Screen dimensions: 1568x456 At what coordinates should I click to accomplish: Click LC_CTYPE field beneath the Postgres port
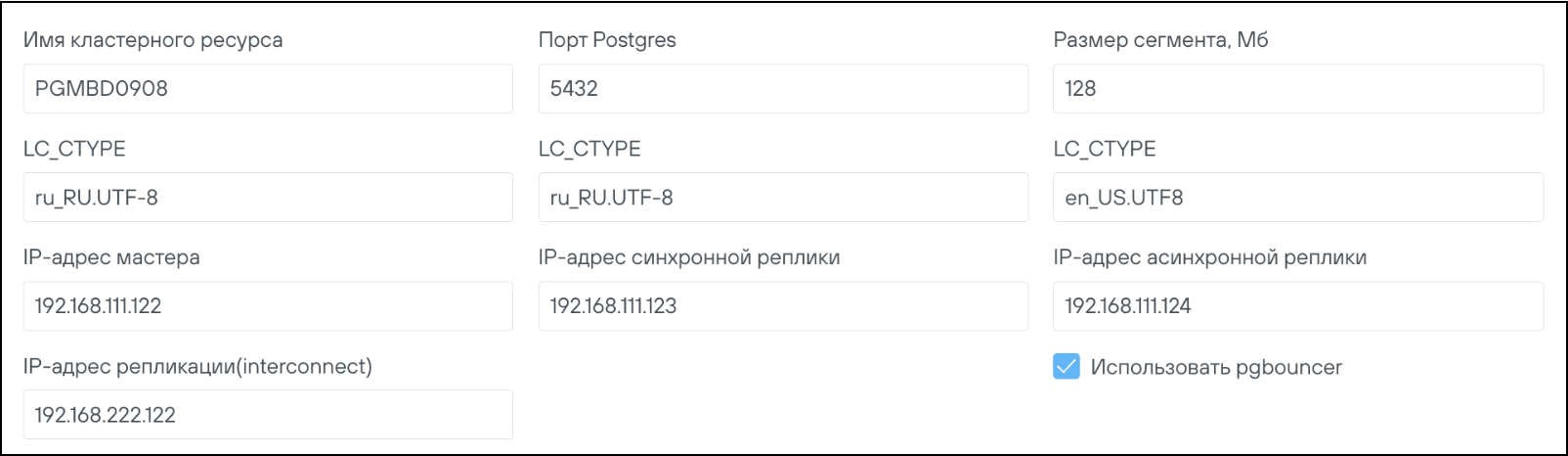782,198
